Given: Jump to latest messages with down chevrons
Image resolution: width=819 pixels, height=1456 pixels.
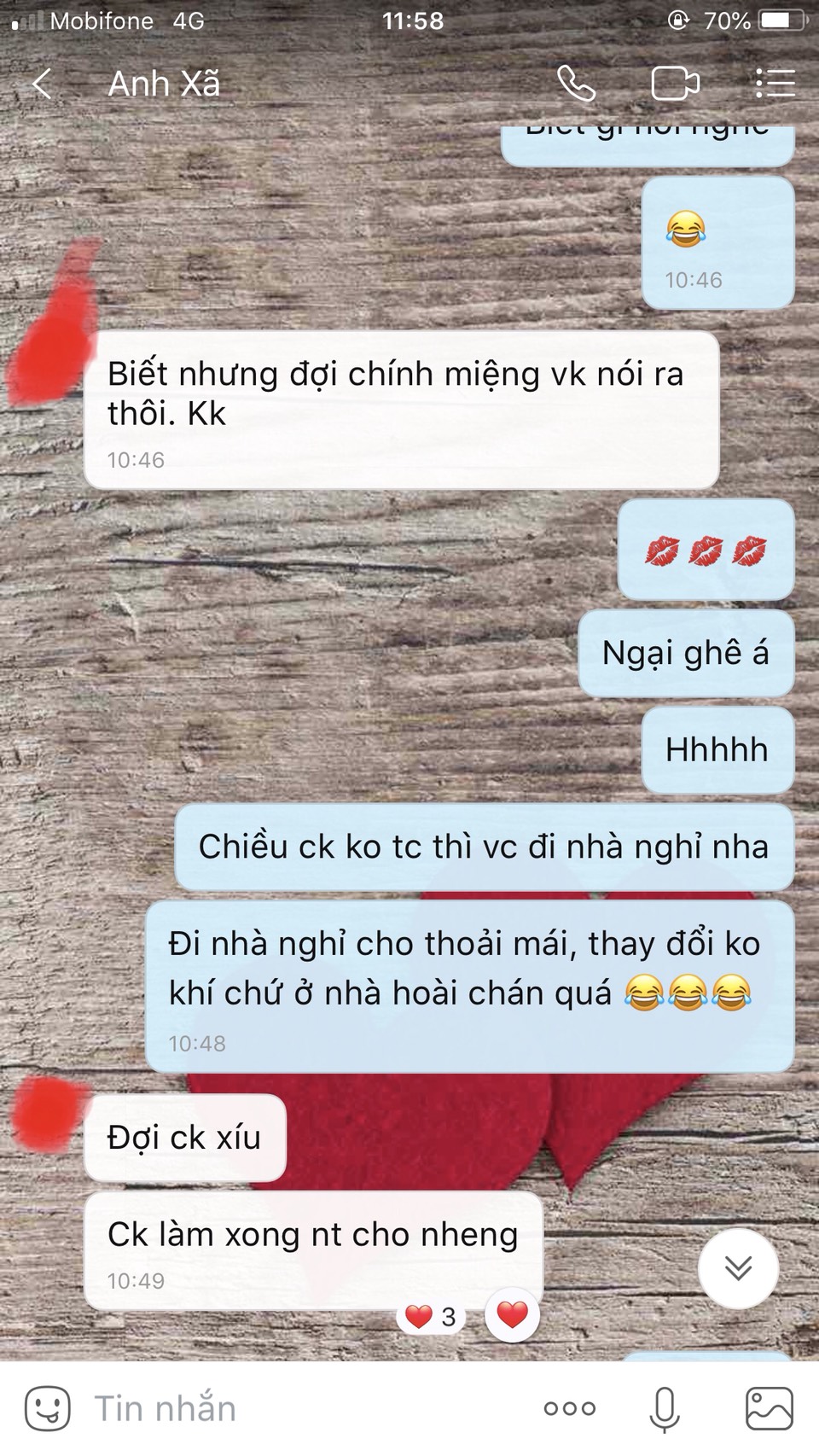Looking at the screenshot, I should tap(738, 1269).
